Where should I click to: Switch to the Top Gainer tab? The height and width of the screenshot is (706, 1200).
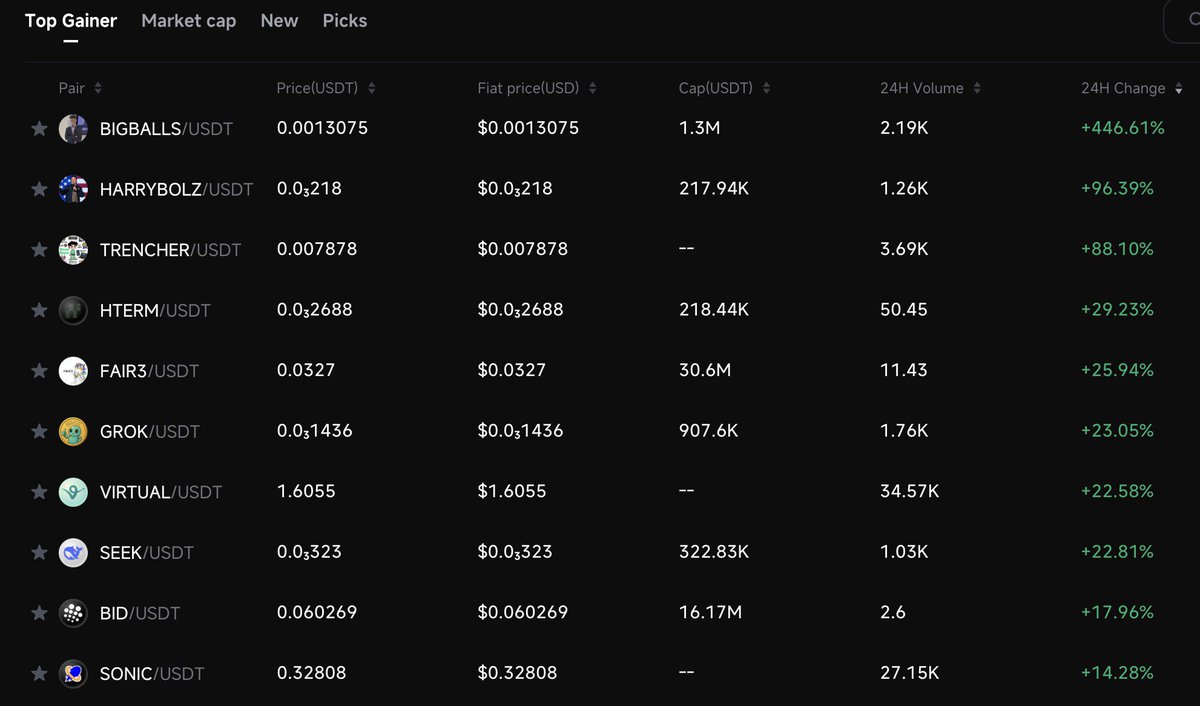pos(70,20)
